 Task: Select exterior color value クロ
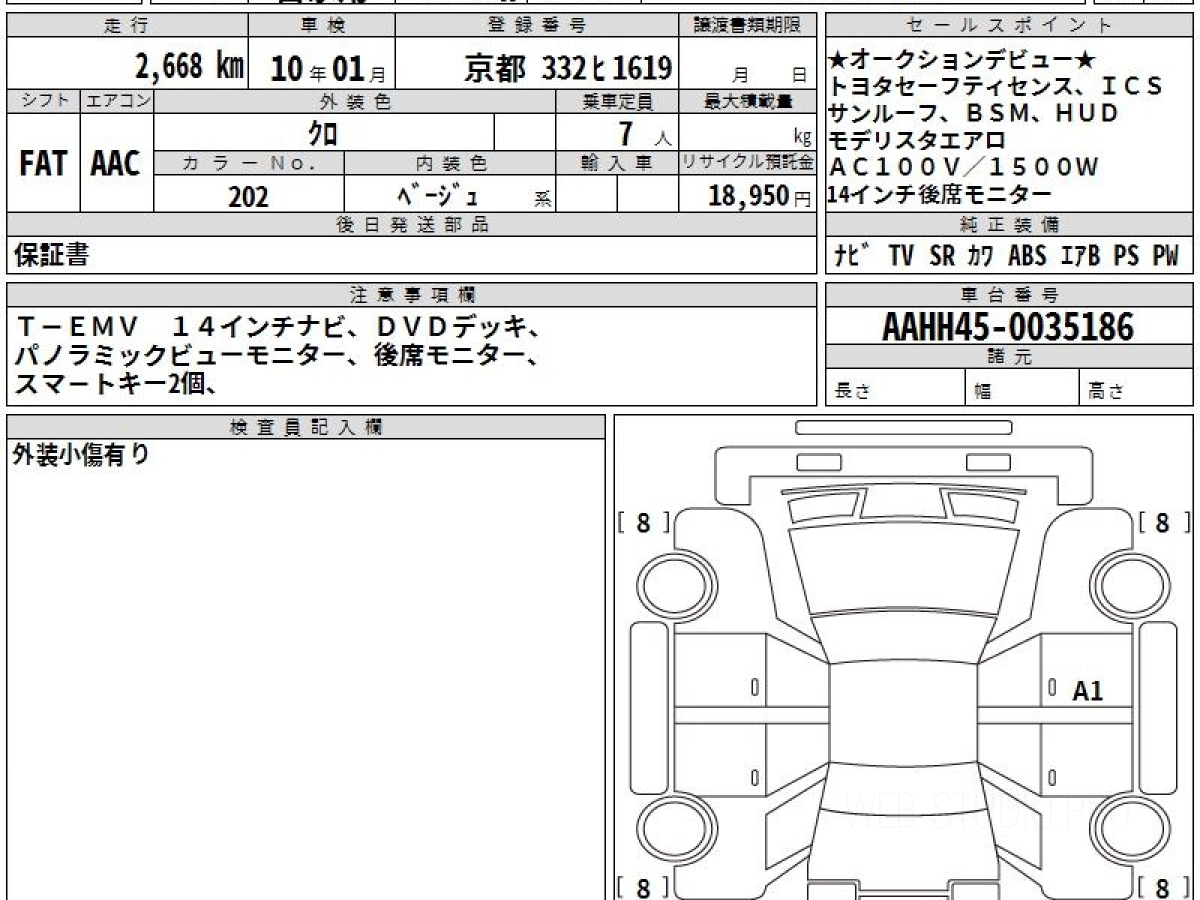(323, 133)
